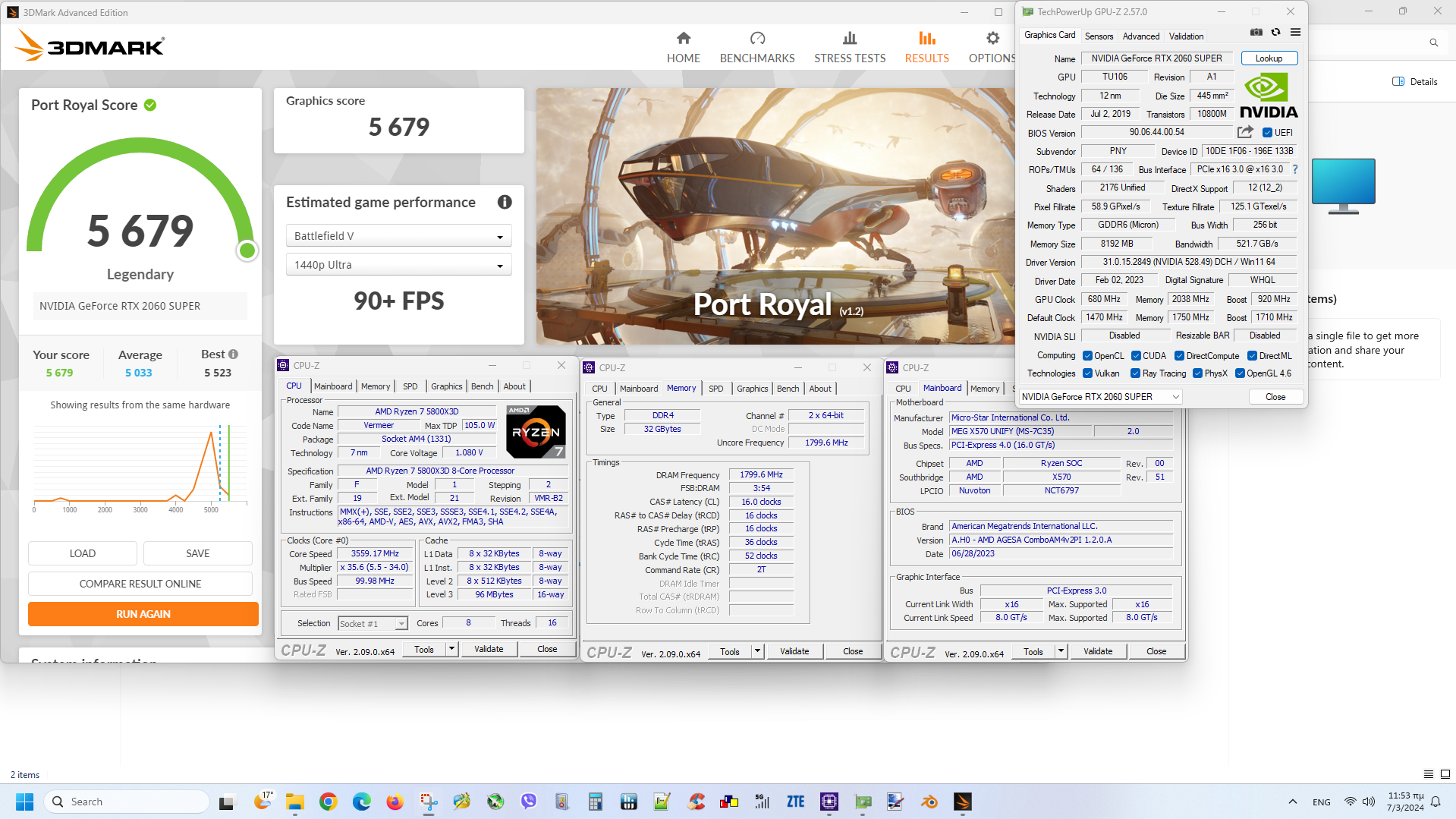Viewport: 1456px width, 819px height.
Task: Open GPU-Z hamburger menu
Action: click(1295, 32)
